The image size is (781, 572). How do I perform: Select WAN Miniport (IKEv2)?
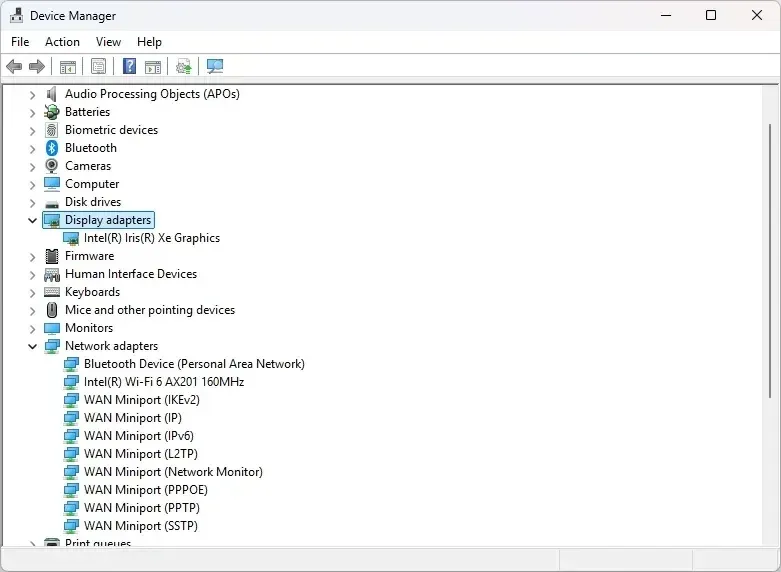[141, 400]
